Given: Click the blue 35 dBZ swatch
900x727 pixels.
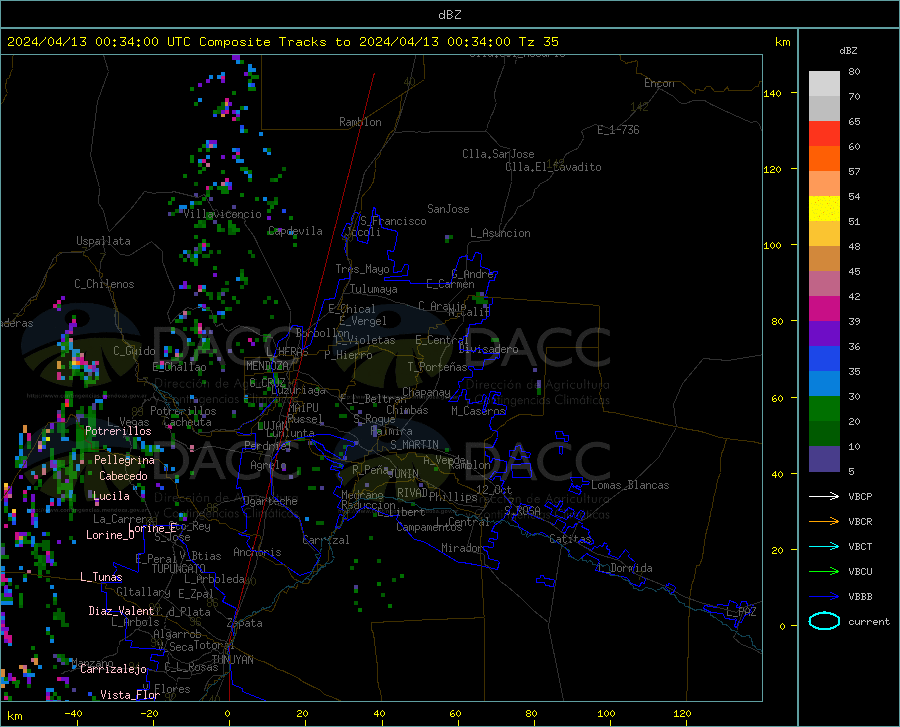Looking at the screenshot, I should [824, 359].
